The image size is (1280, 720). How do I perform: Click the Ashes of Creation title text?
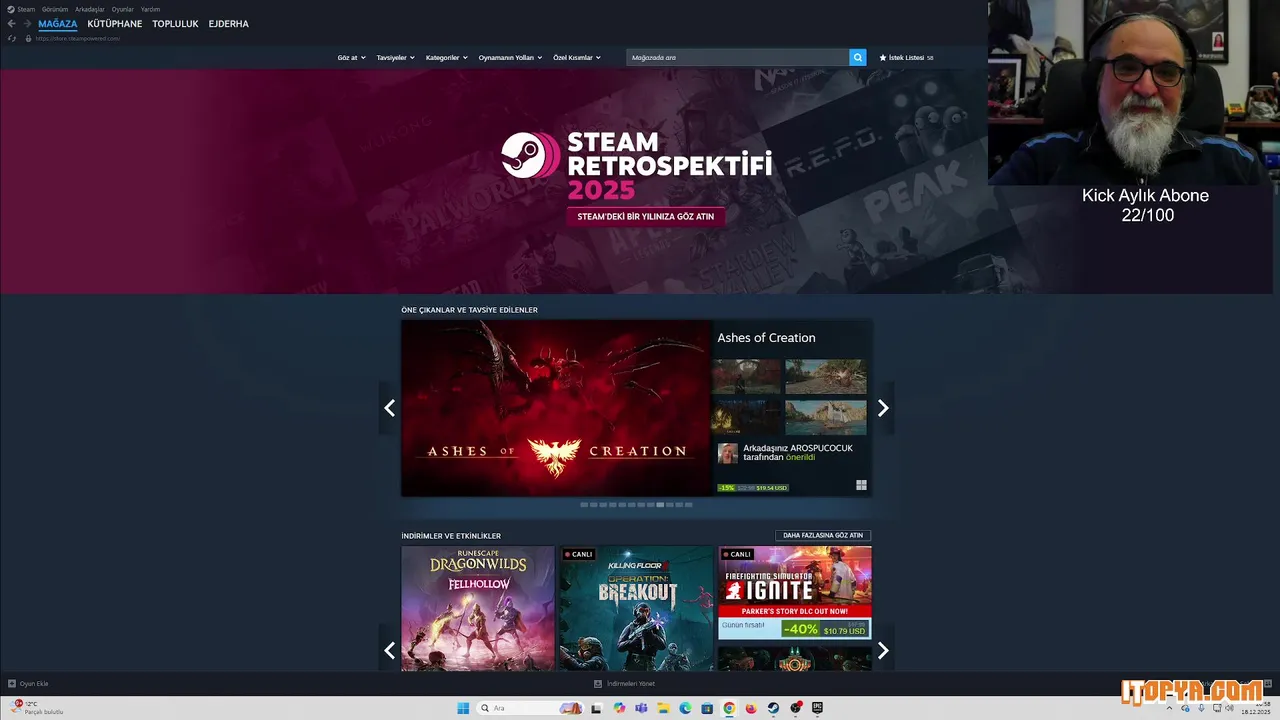(766, 338)
